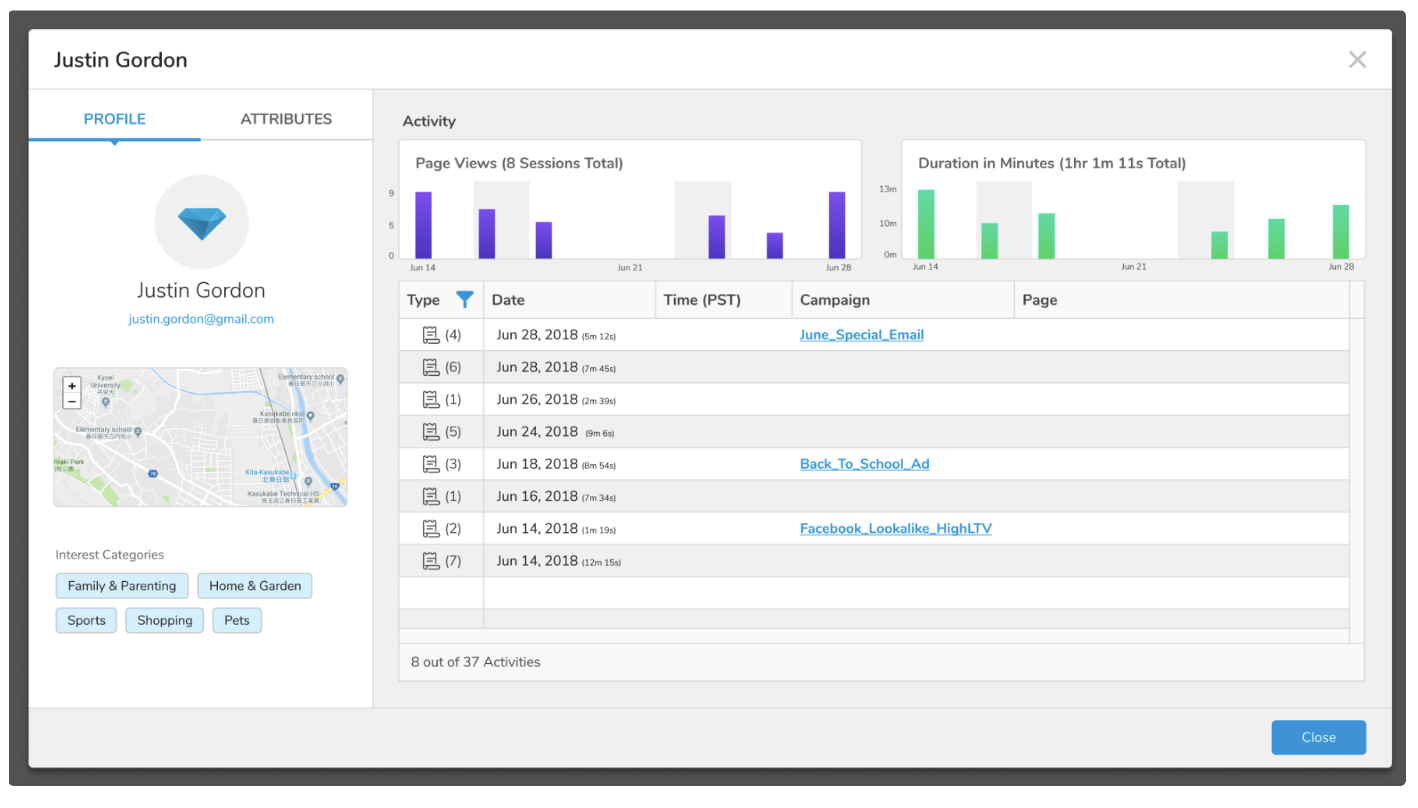Select the Family & Parenting interest tag
Viewport: 1418px width, 808px height.
(x=122, y=586)
